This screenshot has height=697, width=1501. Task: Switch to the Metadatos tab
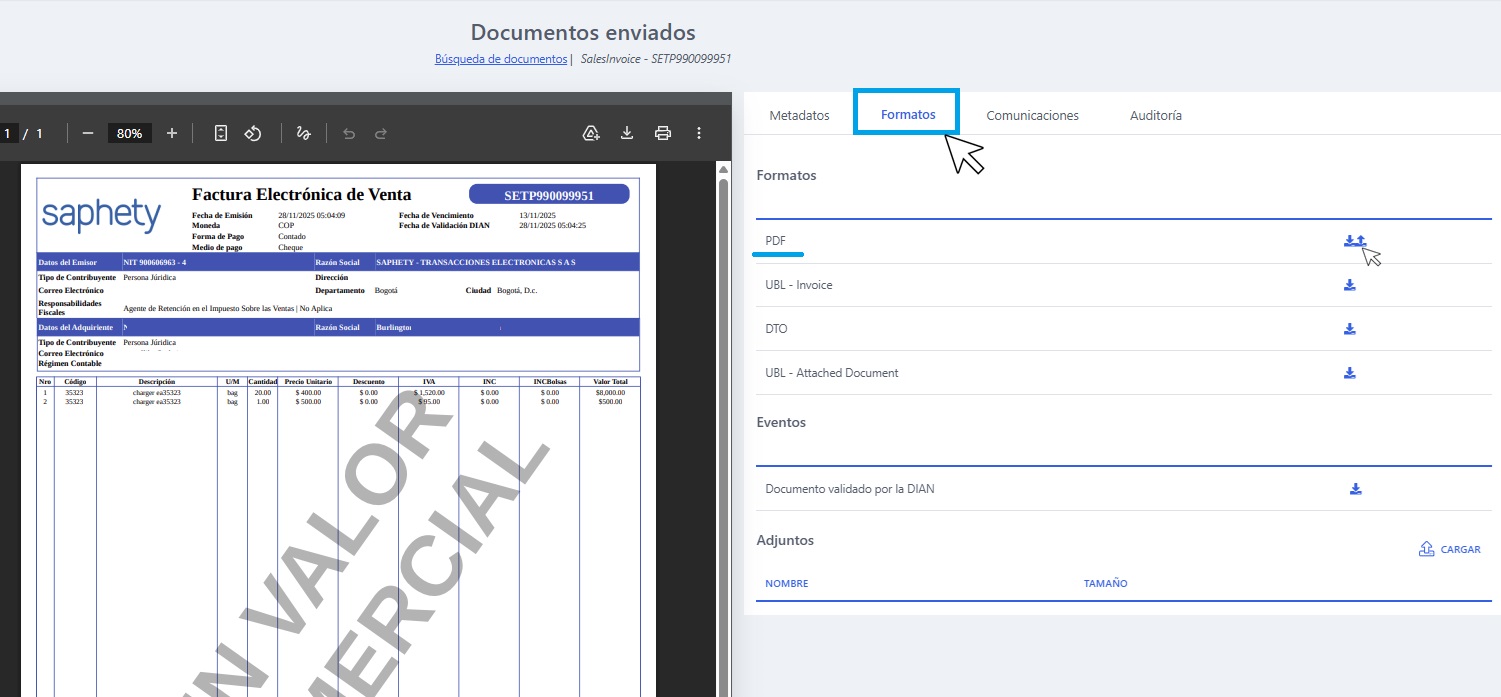pyautogui.click(x=799, y=115)
